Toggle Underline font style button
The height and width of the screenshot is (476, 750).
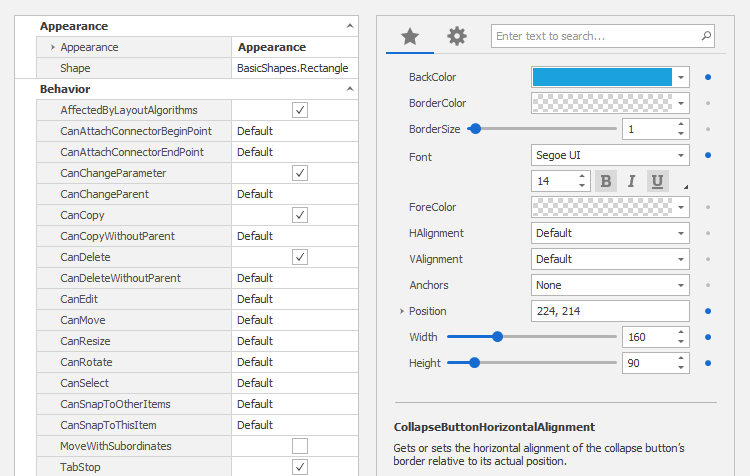click(657, 181)
